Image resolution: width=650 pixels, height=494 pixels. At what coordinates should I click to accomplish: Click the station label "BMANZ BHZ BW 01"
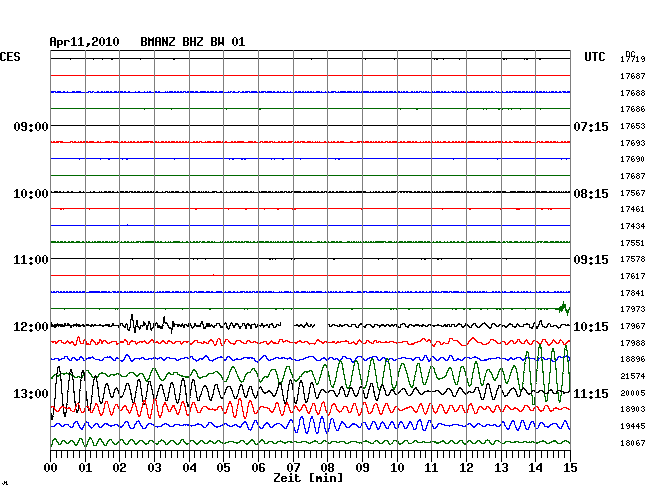(x=192, y=42)
